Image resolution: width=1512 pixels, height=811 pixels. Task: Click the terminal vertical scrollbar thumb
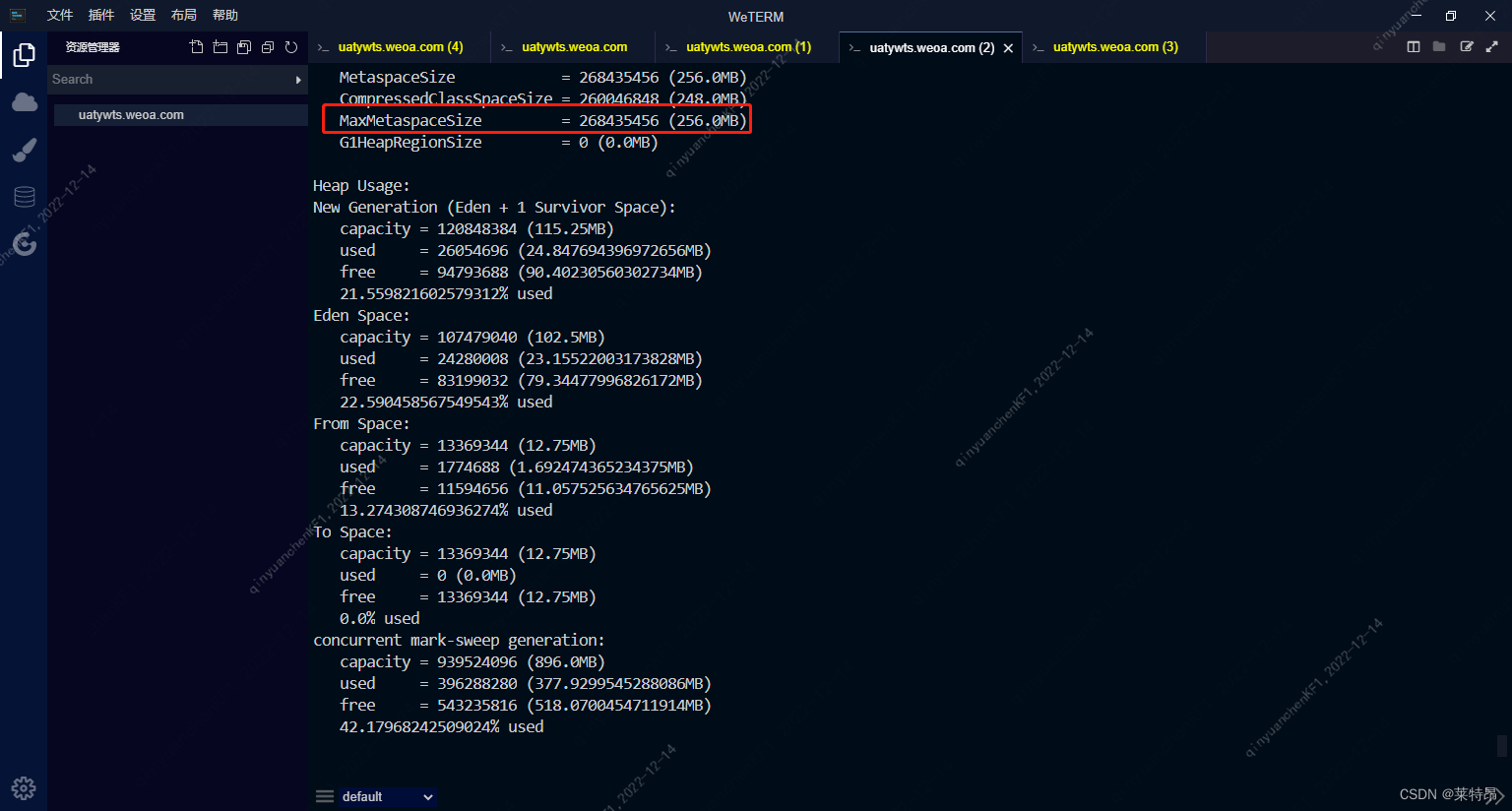[x=1502, y=745]
